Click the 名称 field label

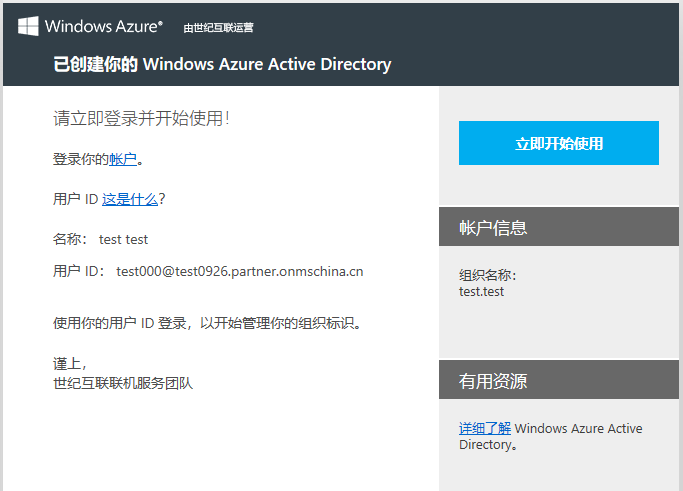(69, 239)
